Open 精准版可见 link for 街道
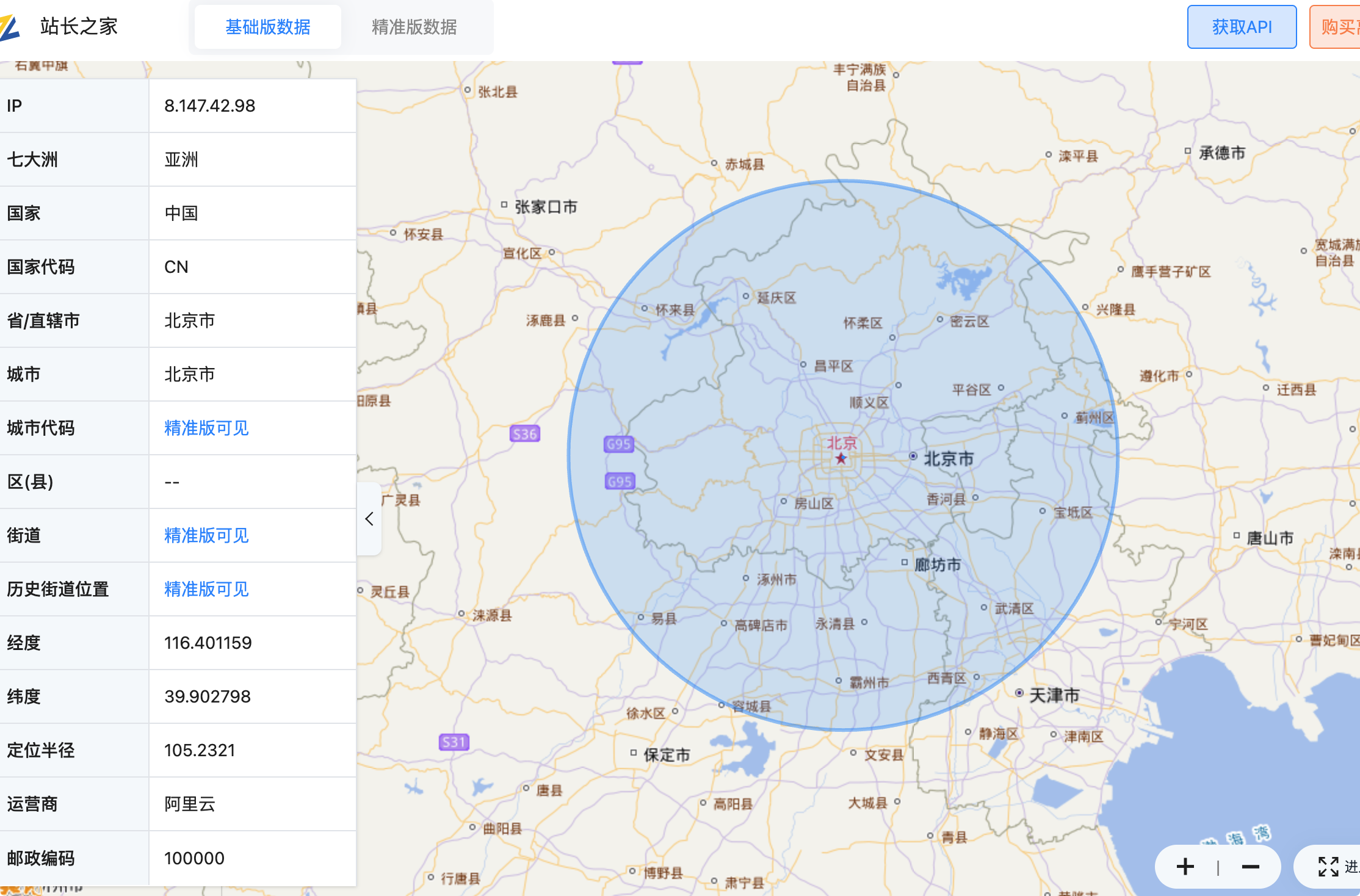Image resolution: width=1360 pixels, height=896 pixels. (206, 535)
